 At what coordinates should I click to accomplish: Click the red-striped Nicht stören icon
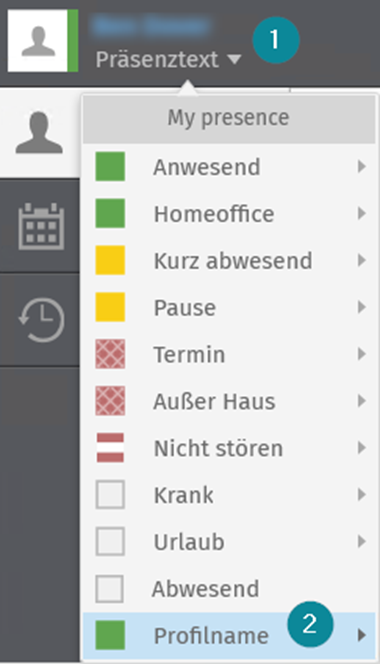click(x=110, y=448)
